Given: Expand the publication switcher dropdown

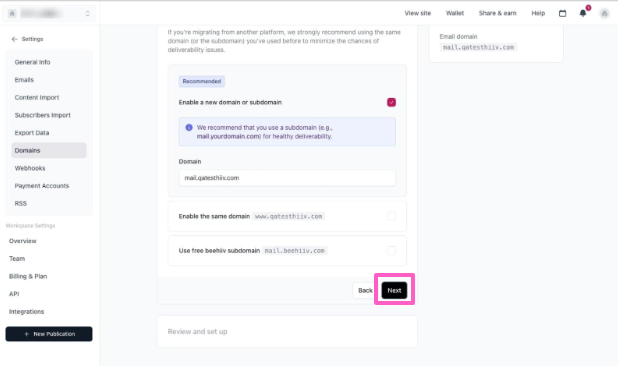Looking at the screenshot, I should [87, 13].
